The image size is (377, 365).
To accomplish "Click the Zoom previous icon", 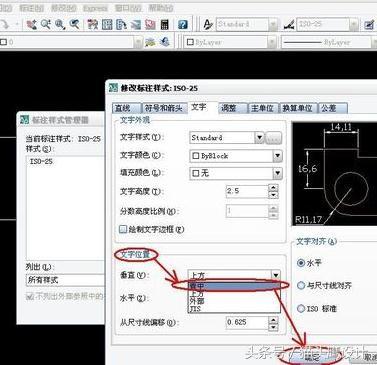I will (x=75, y=24).
